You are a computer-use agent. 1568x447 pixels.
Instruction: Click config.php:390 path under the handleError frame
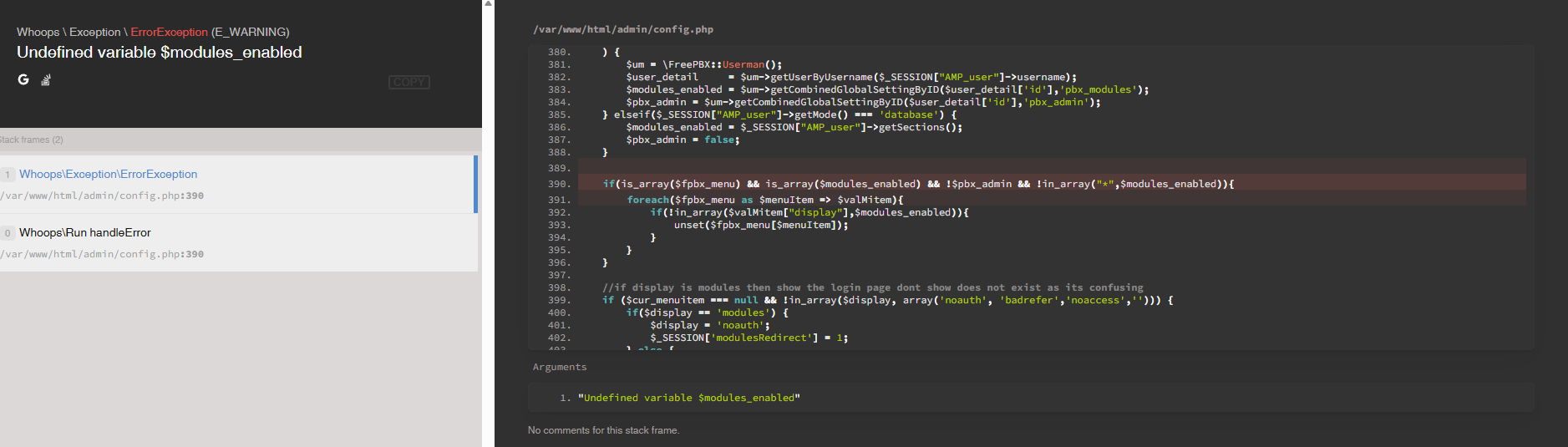[x=102, y=254]
